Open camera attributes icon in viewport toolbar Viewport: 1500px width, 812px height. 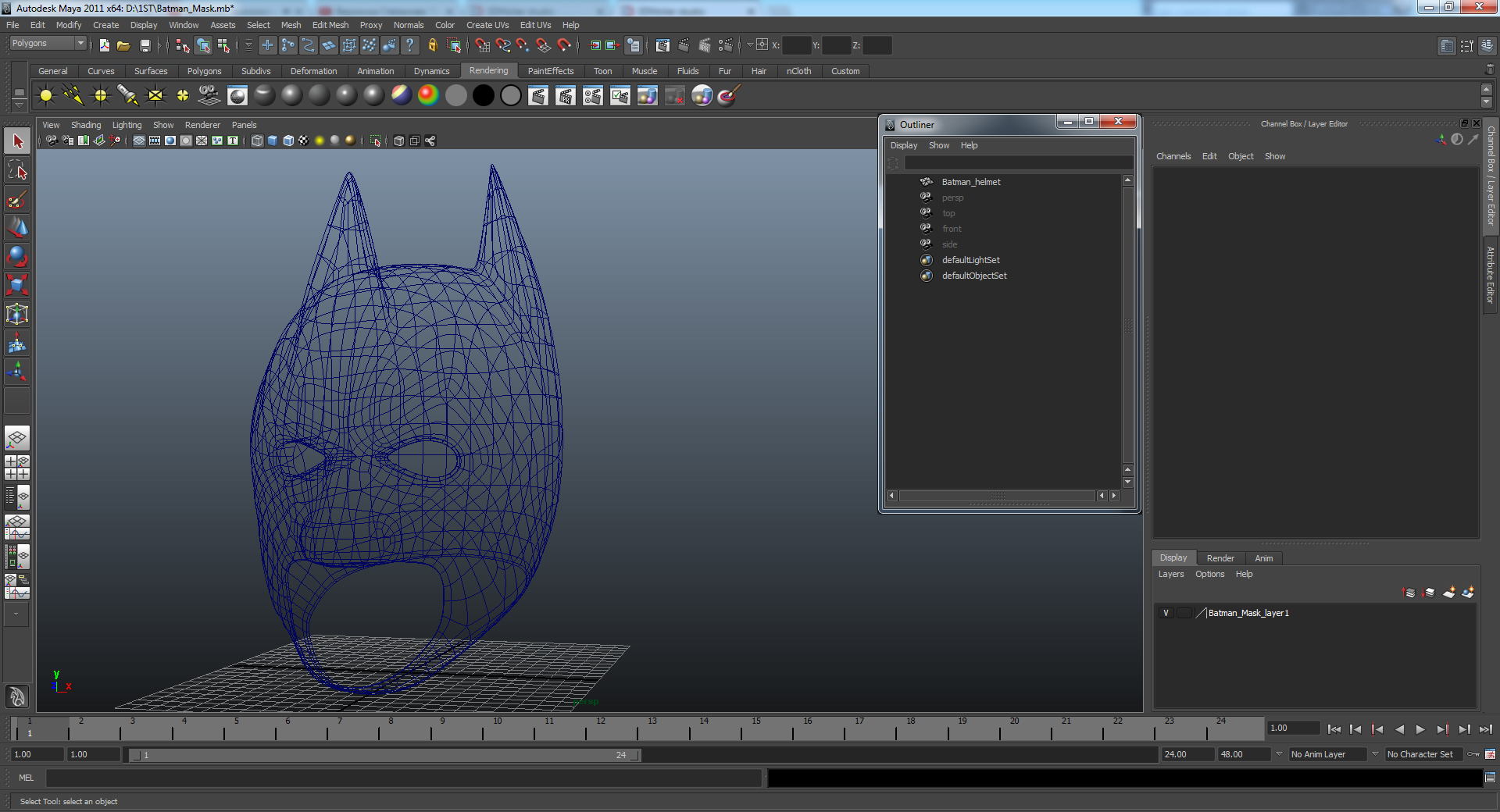point(67,141)
